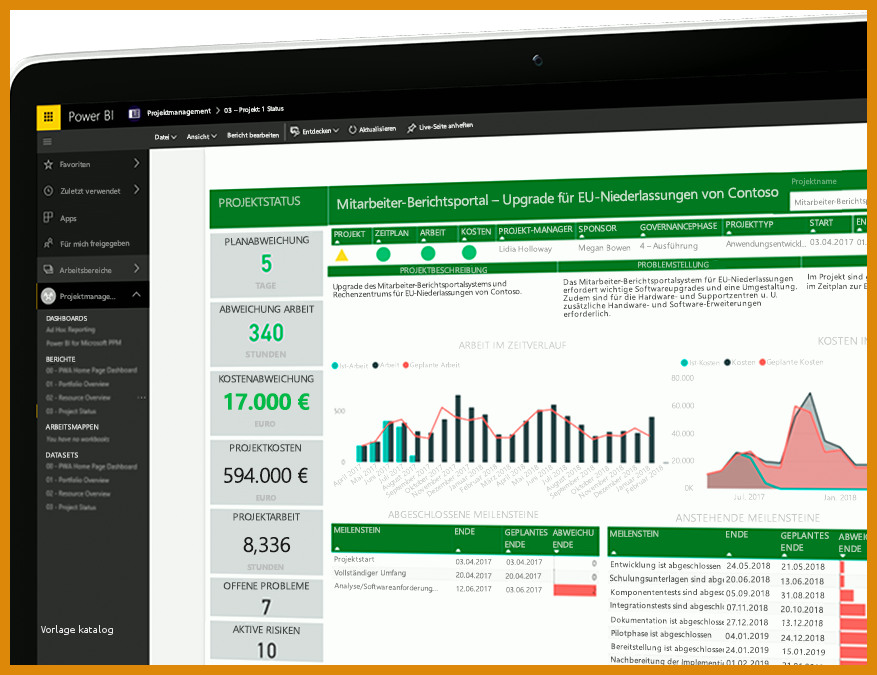Click the Aktualisieren toolbar label
877x675 pixels.
tap(378, 129)
